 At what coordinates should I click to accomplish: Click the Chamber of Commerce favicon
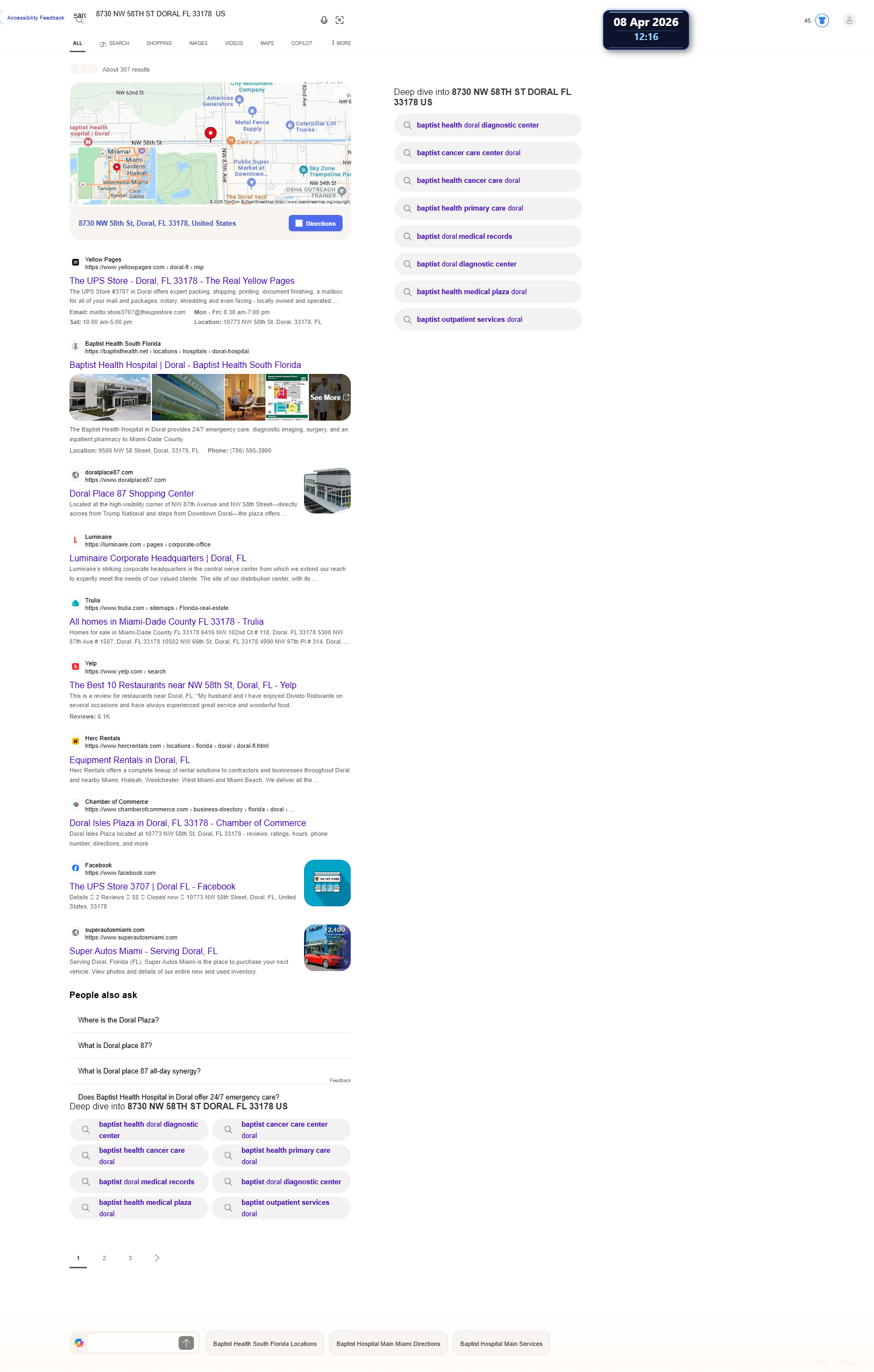pyautogui.click(x=75, y=805)
